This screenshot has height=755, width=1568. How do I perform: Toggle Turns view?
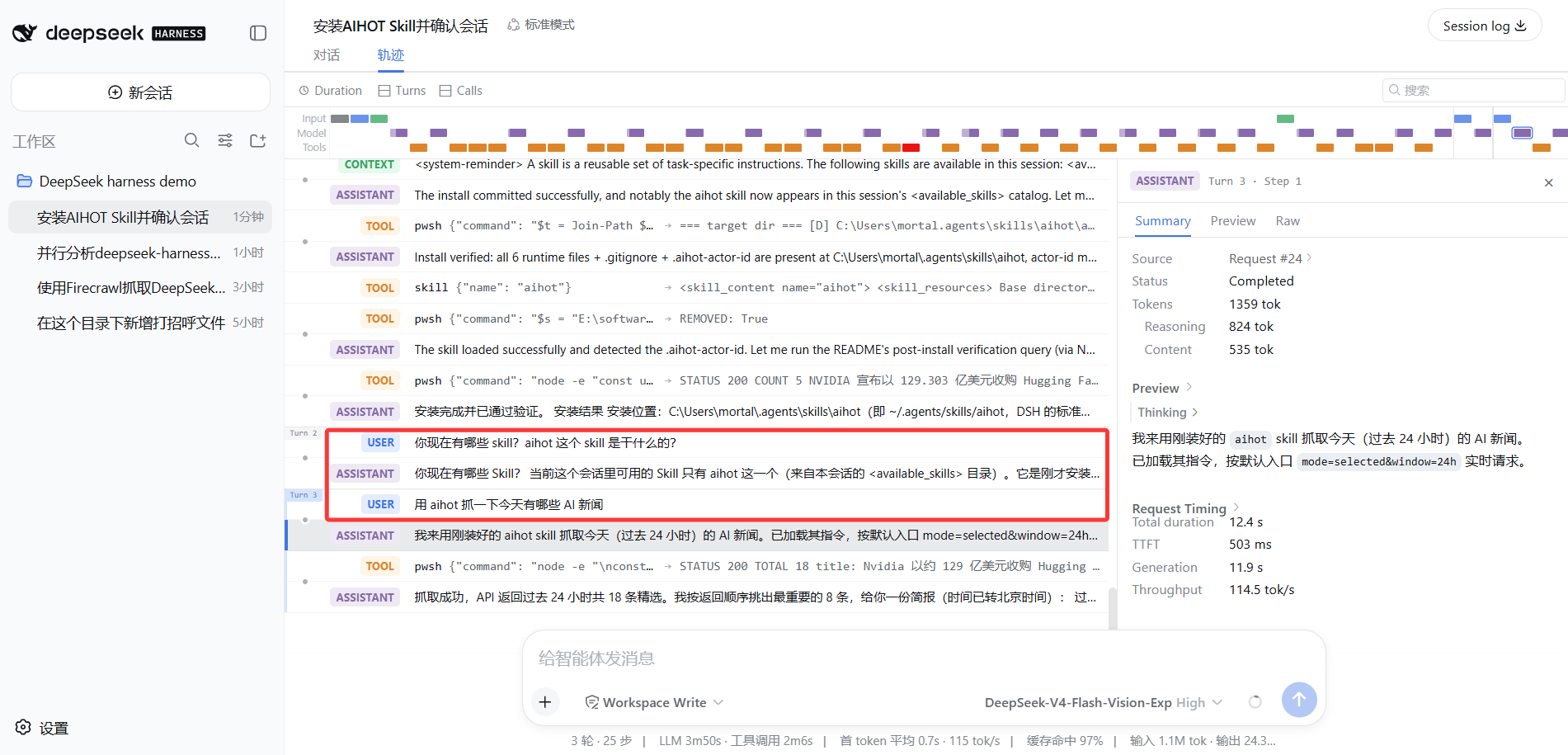coord(402,91)
